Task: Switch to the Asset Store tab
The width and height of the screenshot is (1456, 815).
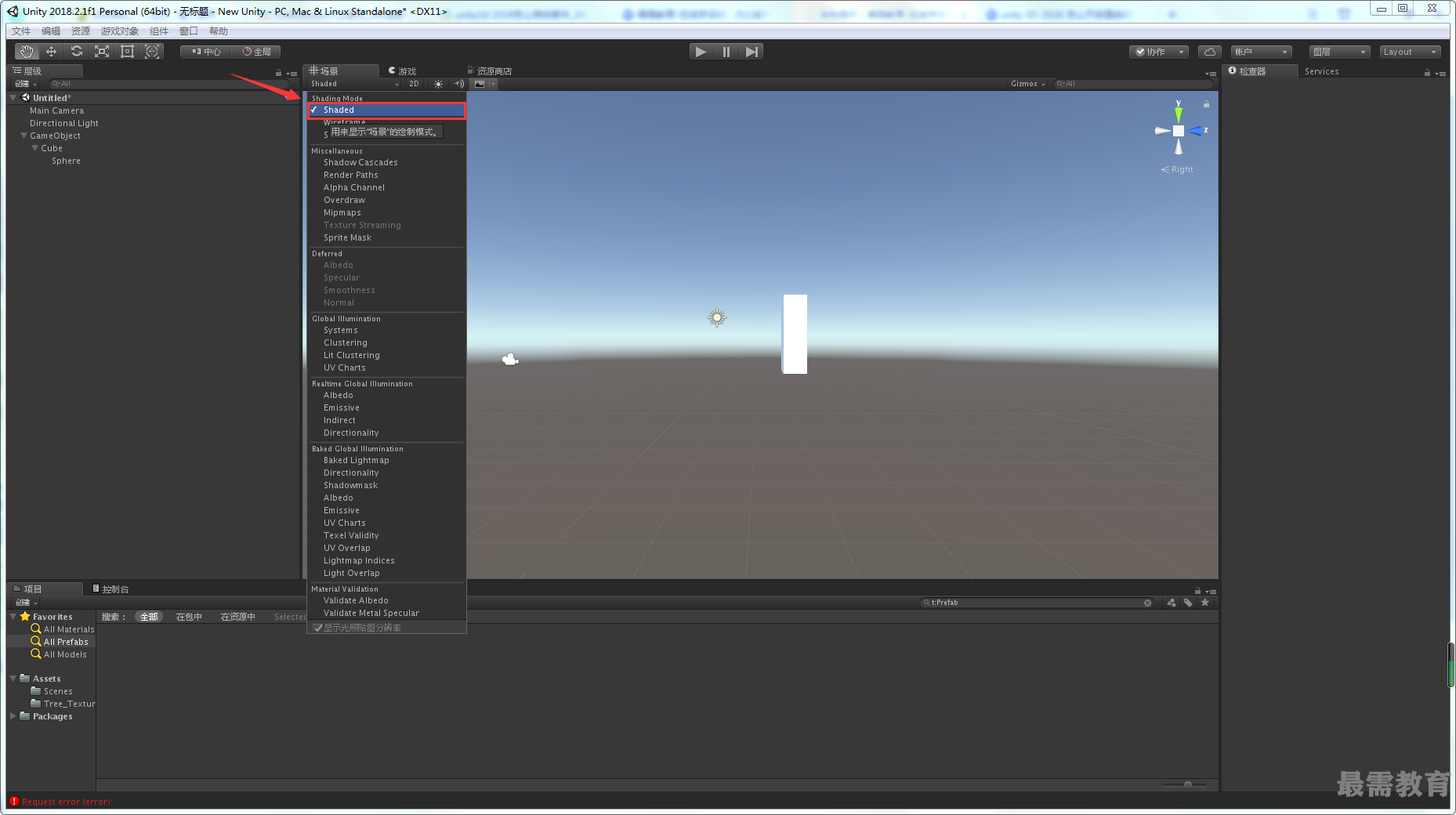Action: pyautogui.click(x=489, y=71)
